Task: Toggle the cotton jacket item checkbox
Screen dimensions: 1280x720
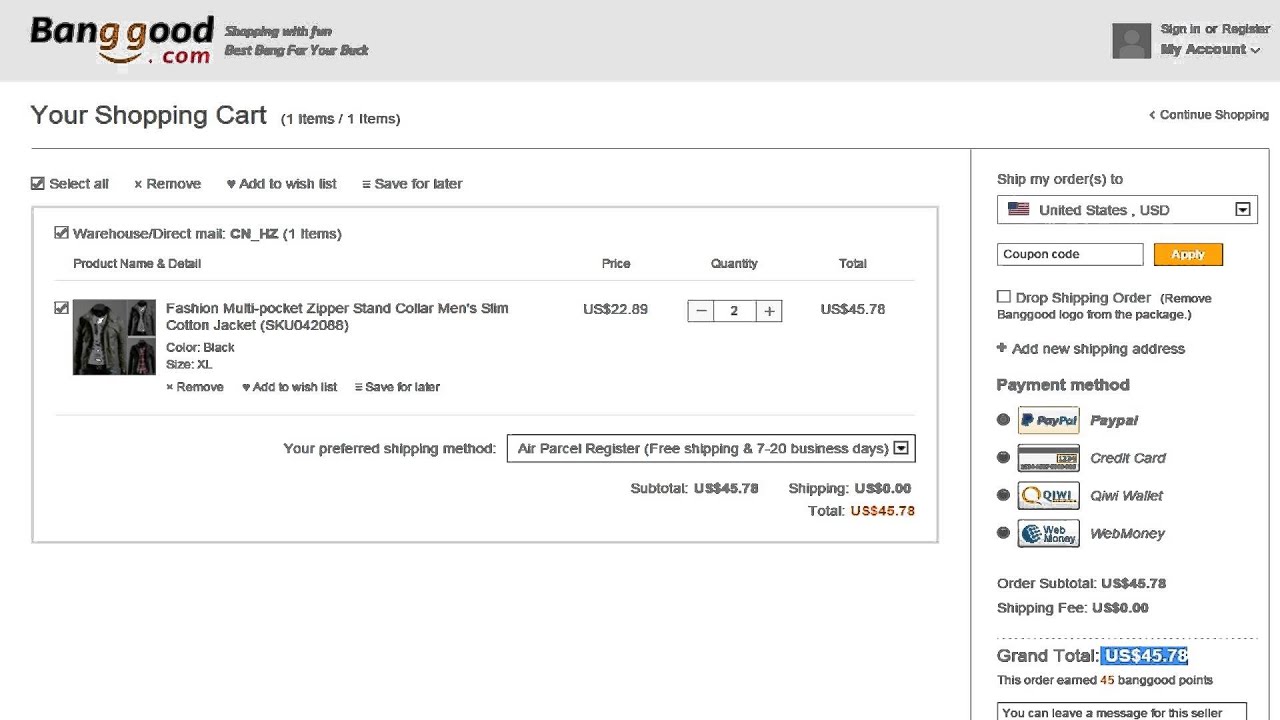Action: coord(61,308)
